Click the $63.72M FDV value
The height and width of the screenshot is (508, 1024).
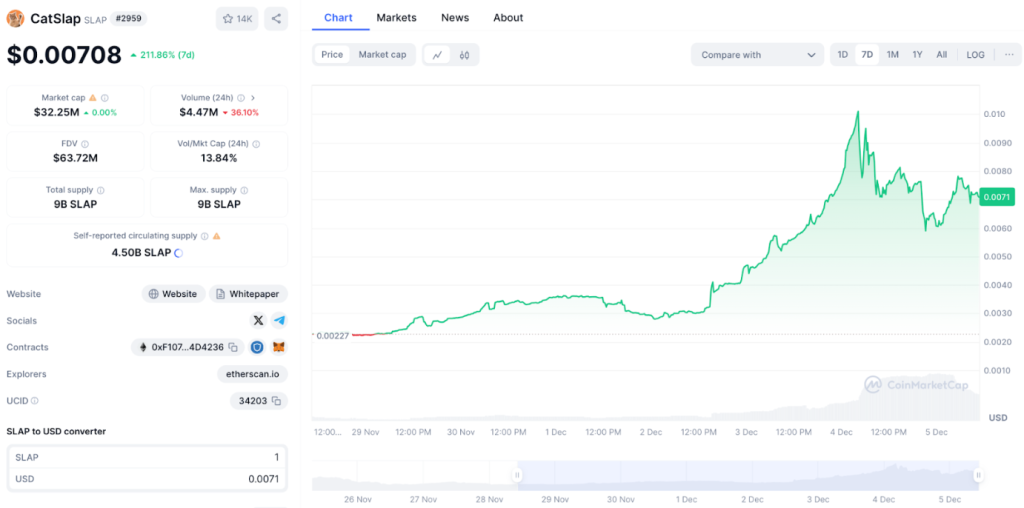click(x=75, y=158)
